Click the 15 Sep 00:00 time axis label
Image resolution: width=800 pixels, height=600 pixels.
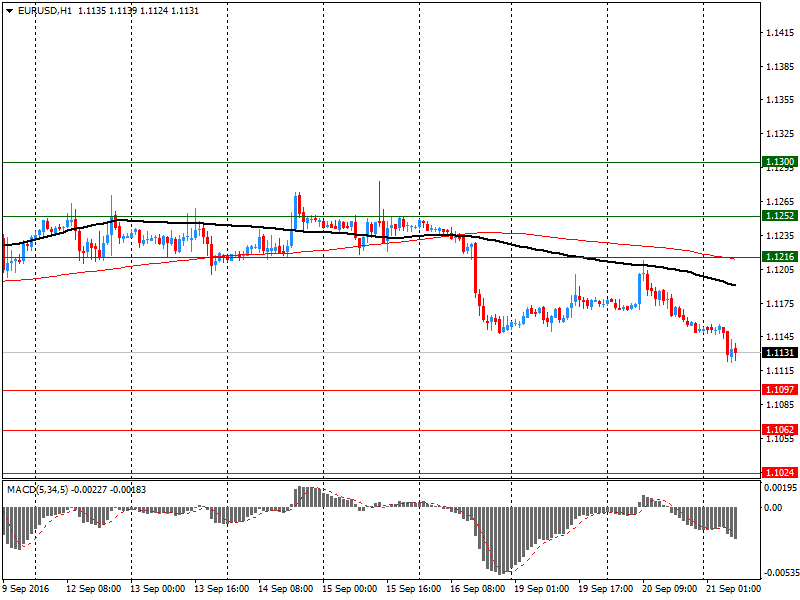(x=349, y=589)
